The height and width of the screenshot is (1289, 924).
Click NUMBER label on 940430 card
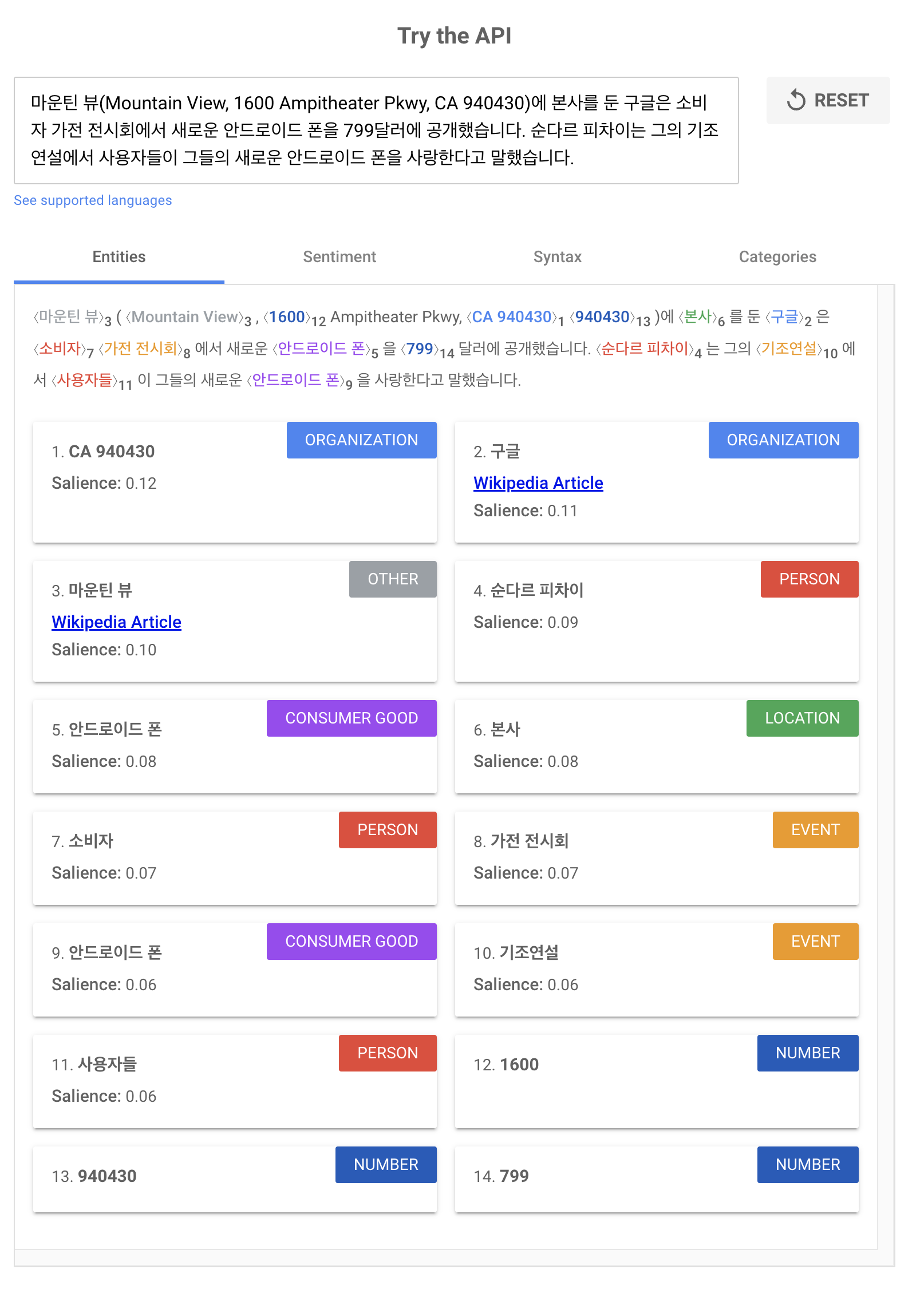386,1165
